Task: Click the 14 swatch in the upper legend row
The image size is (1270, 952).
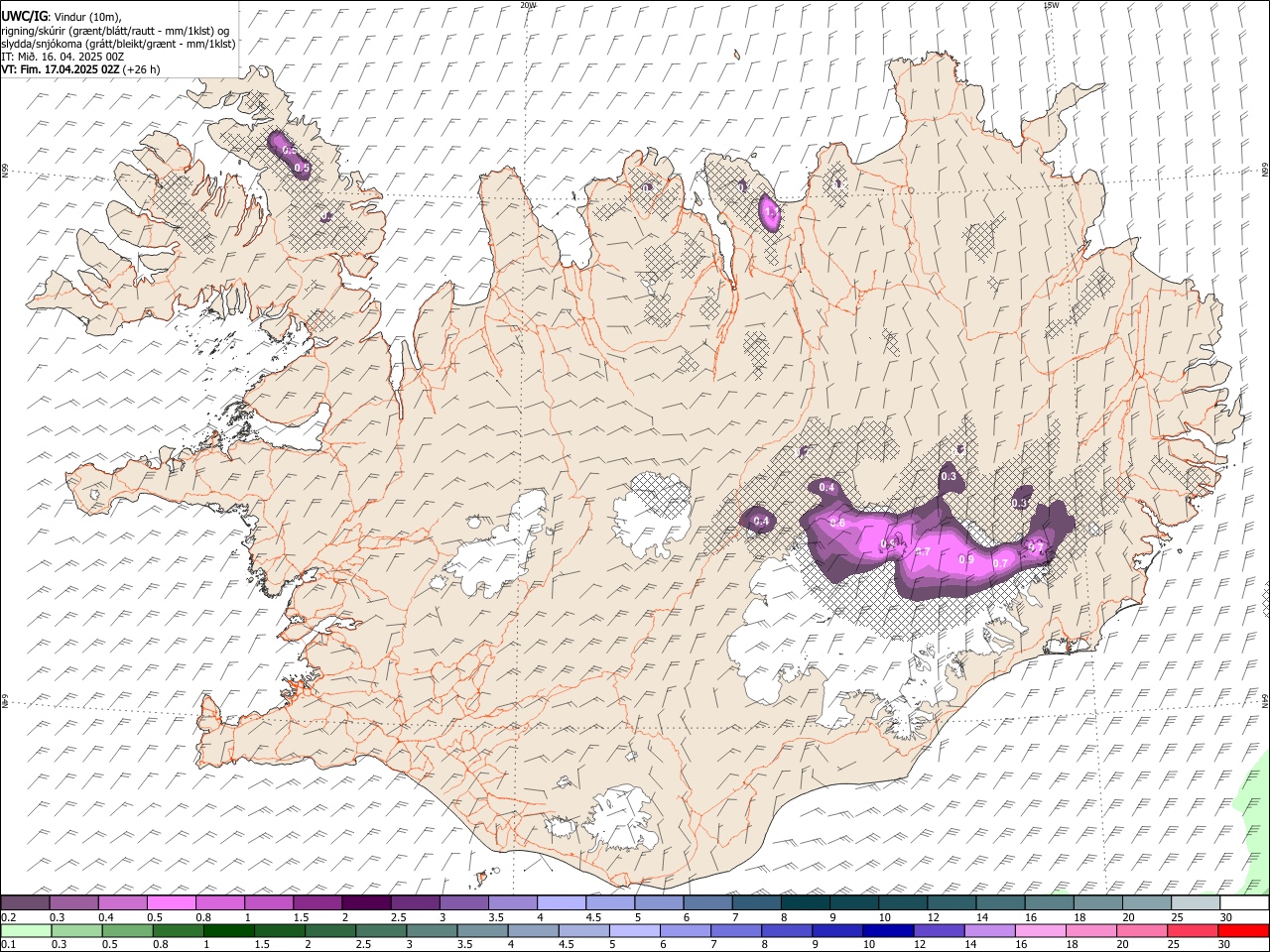Action: [1000, 903]
